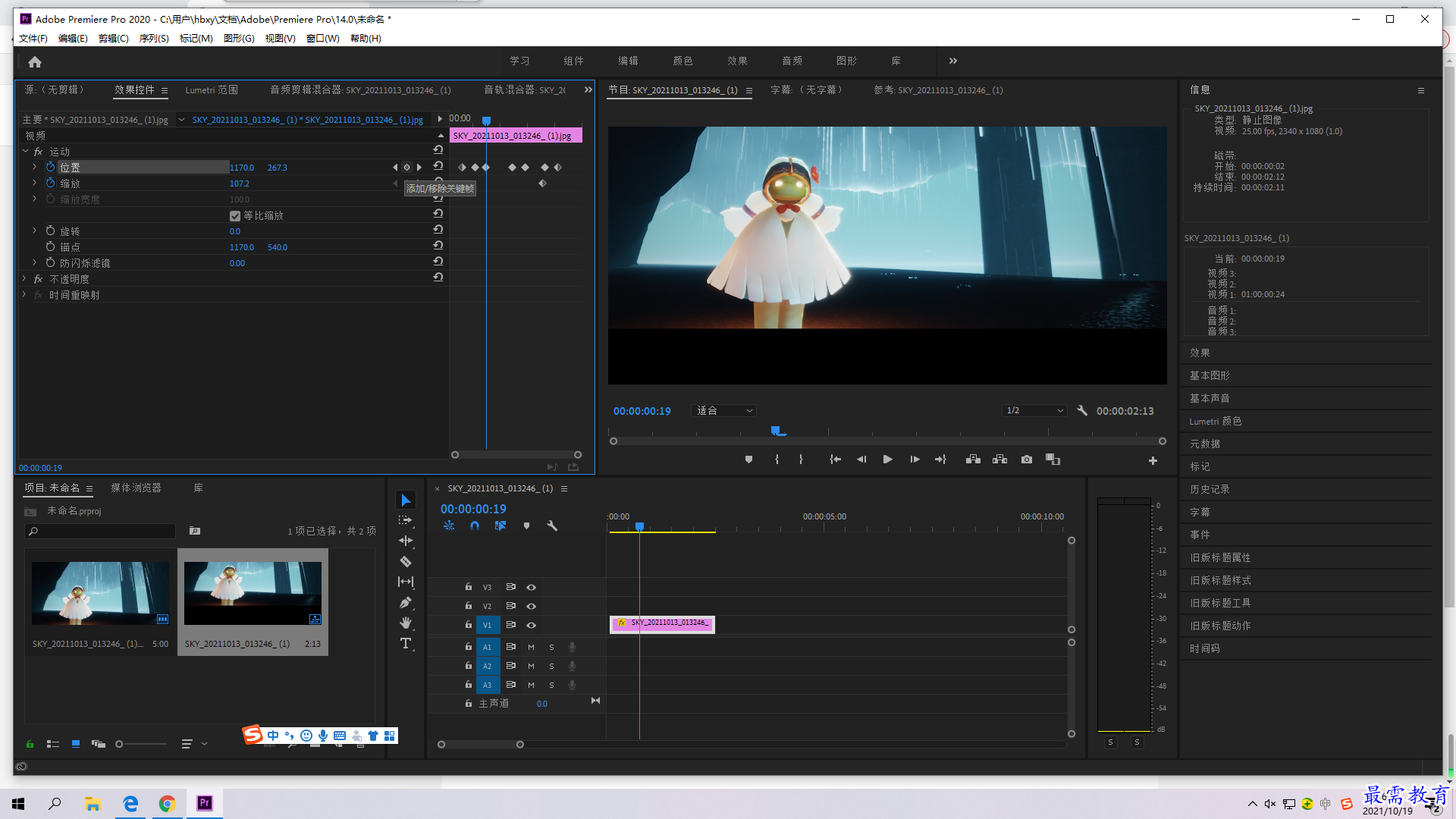Select the timeline clip on V1
The height and width of the screenshot is (819, 1456).
pyautogui.click(x=662, y=623)
